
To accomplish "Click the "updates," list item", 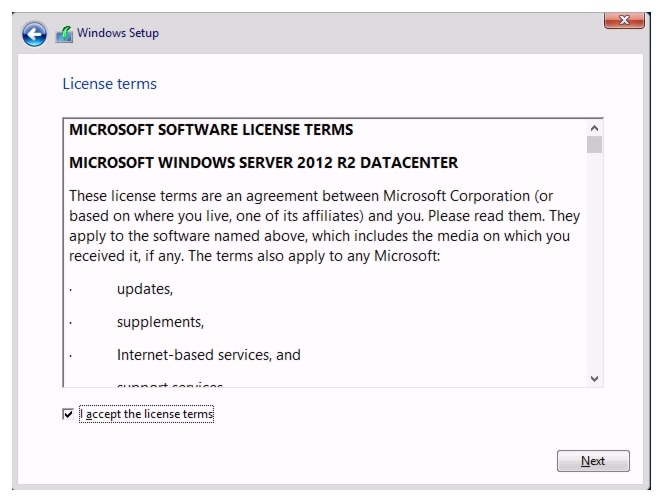I will [145, 289].
